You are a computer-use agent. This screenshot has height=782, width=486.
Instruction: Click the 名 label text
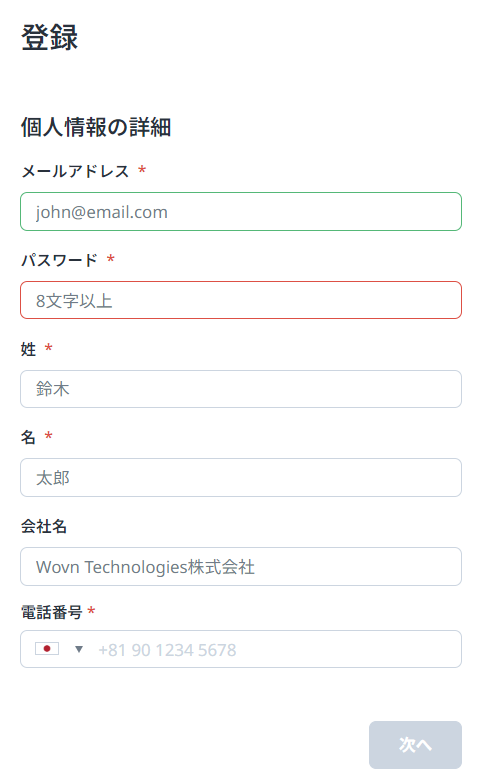(28, 437)
